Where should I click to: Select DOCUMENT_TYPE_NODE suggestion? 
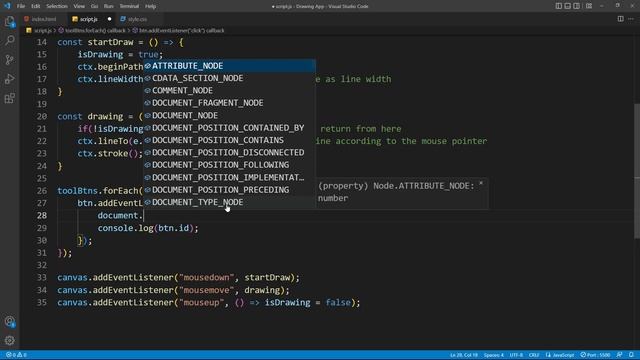[229, 202]
